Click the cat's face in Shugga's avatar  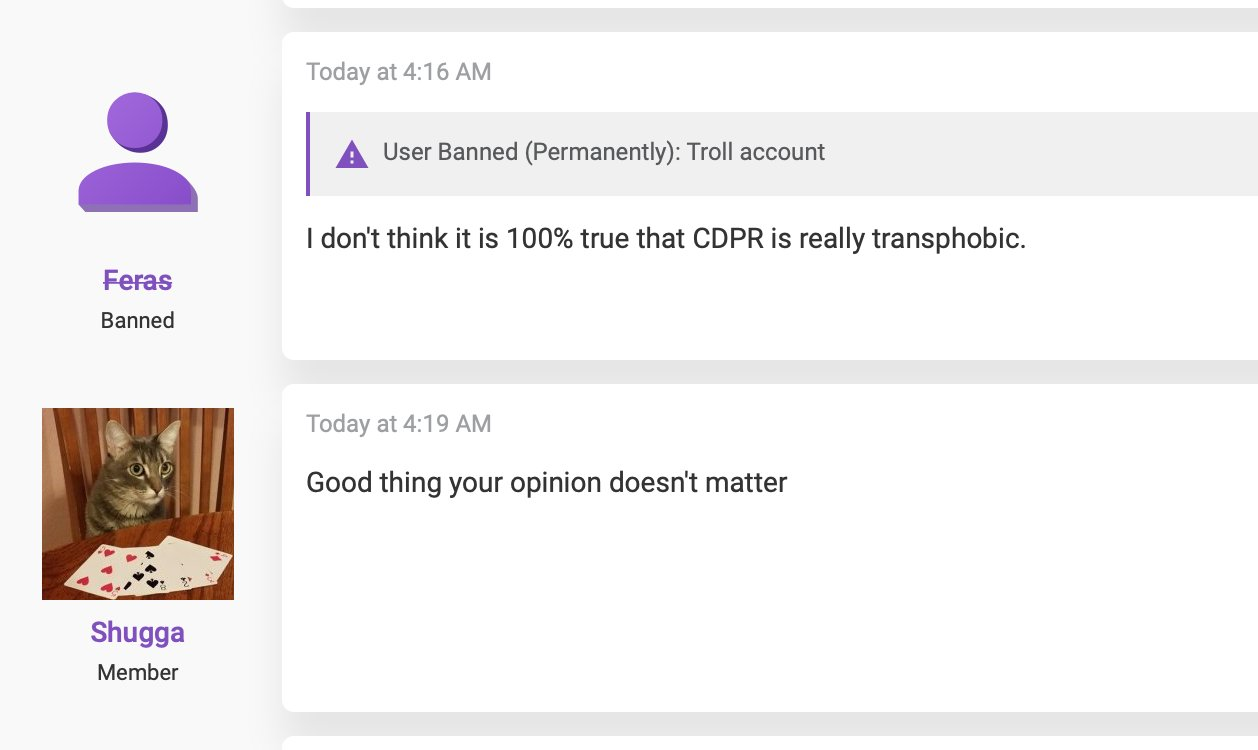point(140,472)
